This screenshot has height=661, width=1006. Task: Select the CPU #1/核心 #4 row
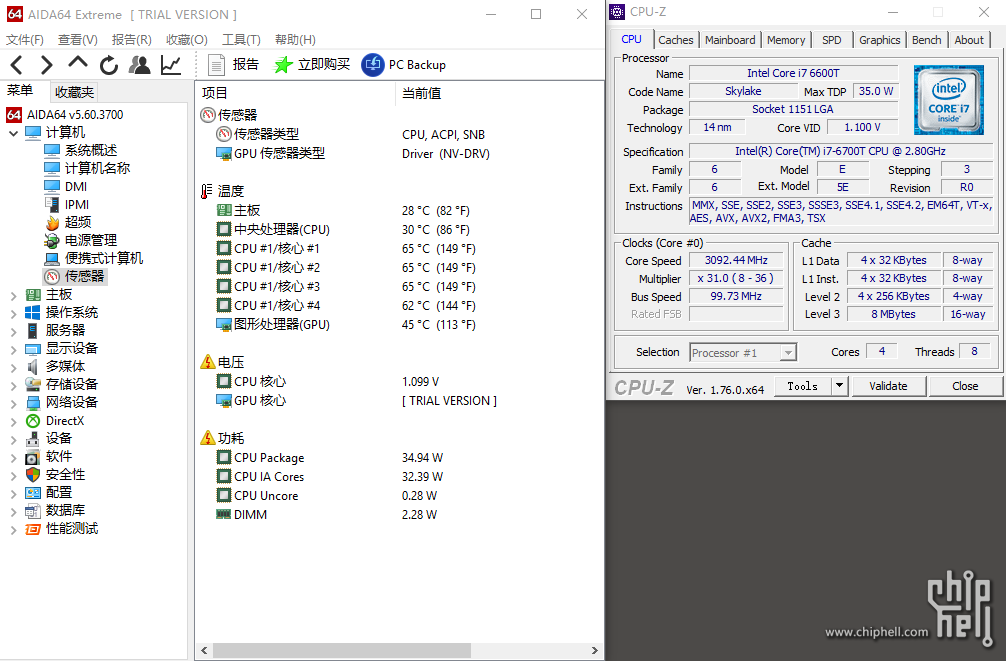click(x=346, y=305)
